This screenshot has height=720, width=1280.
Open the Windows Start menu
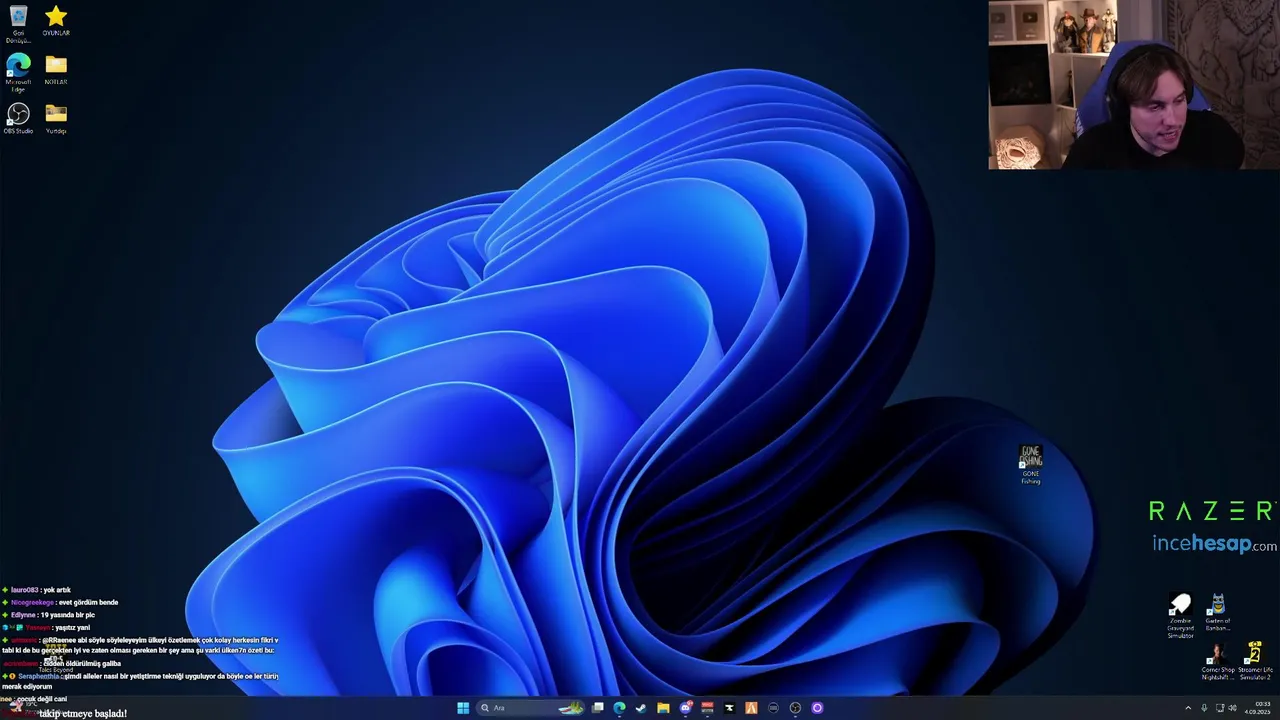(x=463, y=708)
